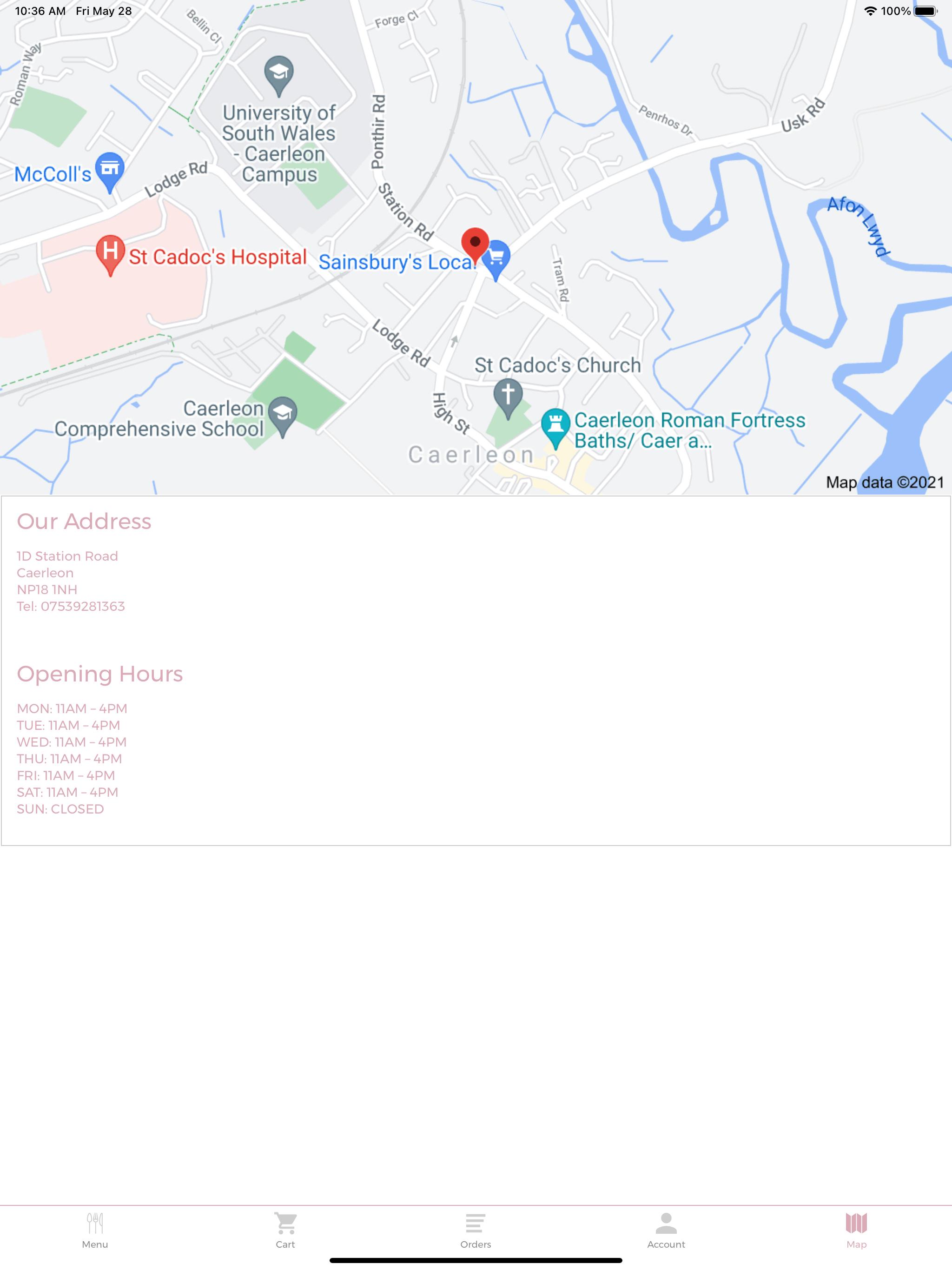Tap the 1D Station Road address line
This screenshot has height=1270, width=952.
click(x=67, y=556)
